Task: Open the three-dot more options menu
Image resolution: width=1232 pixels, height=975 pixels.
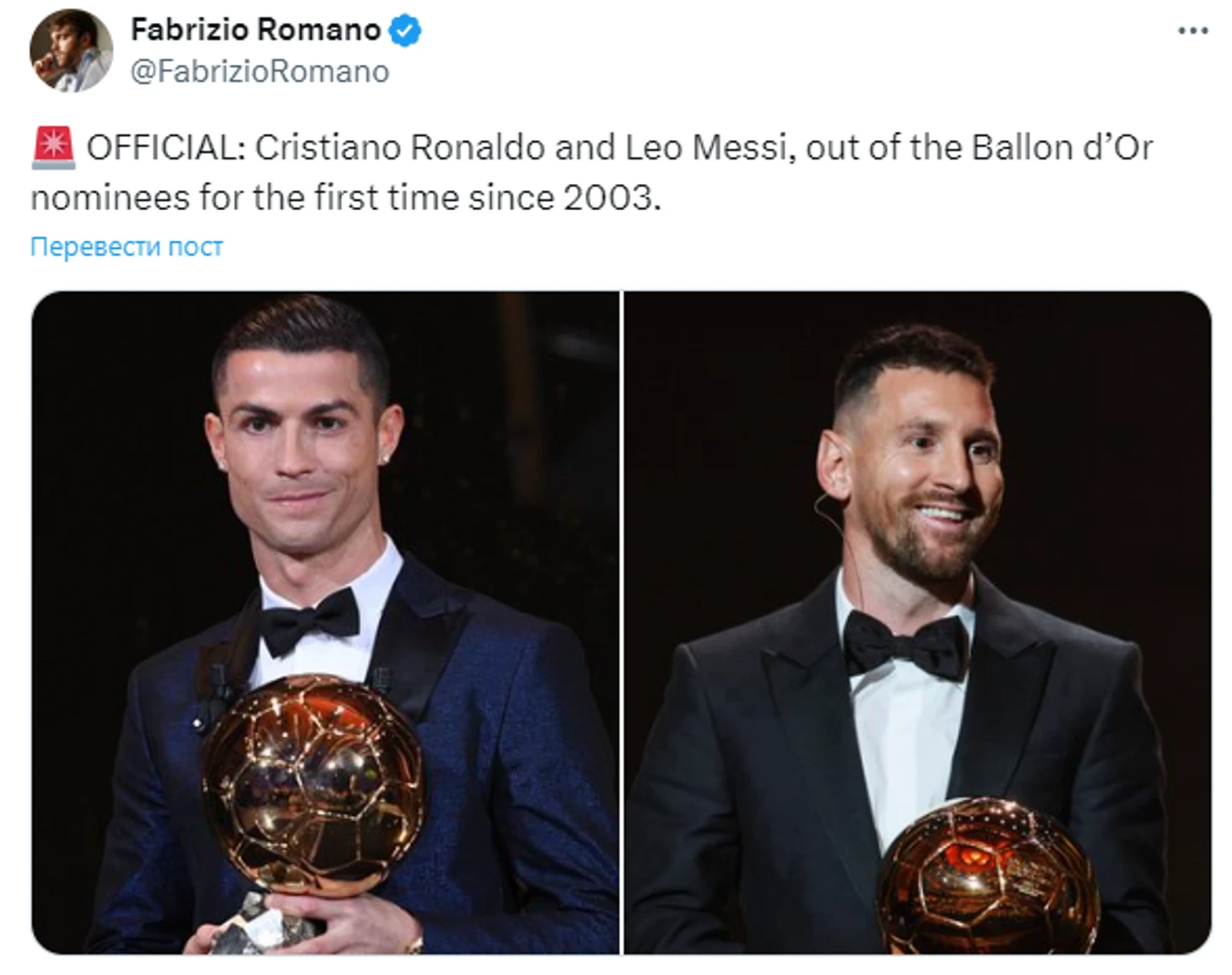Action: tap(1192, 31)
